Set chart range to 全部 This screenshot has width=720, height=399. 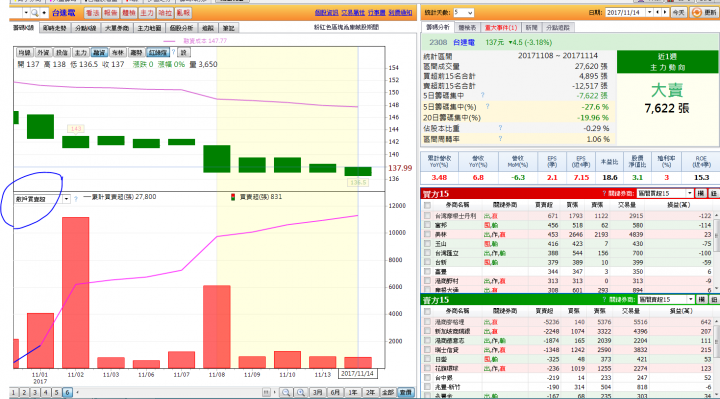pos(388,392)
